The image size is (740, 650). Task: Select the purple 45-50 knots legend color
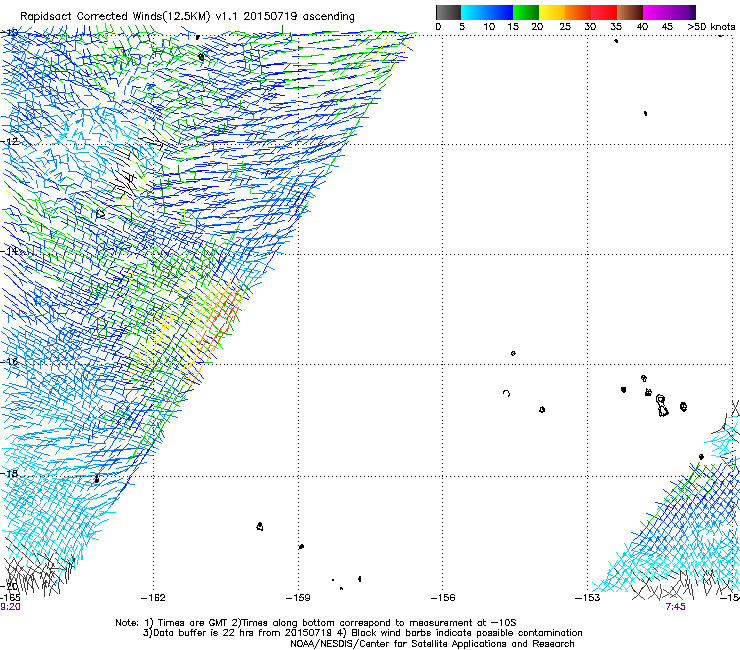pos(682,12)
